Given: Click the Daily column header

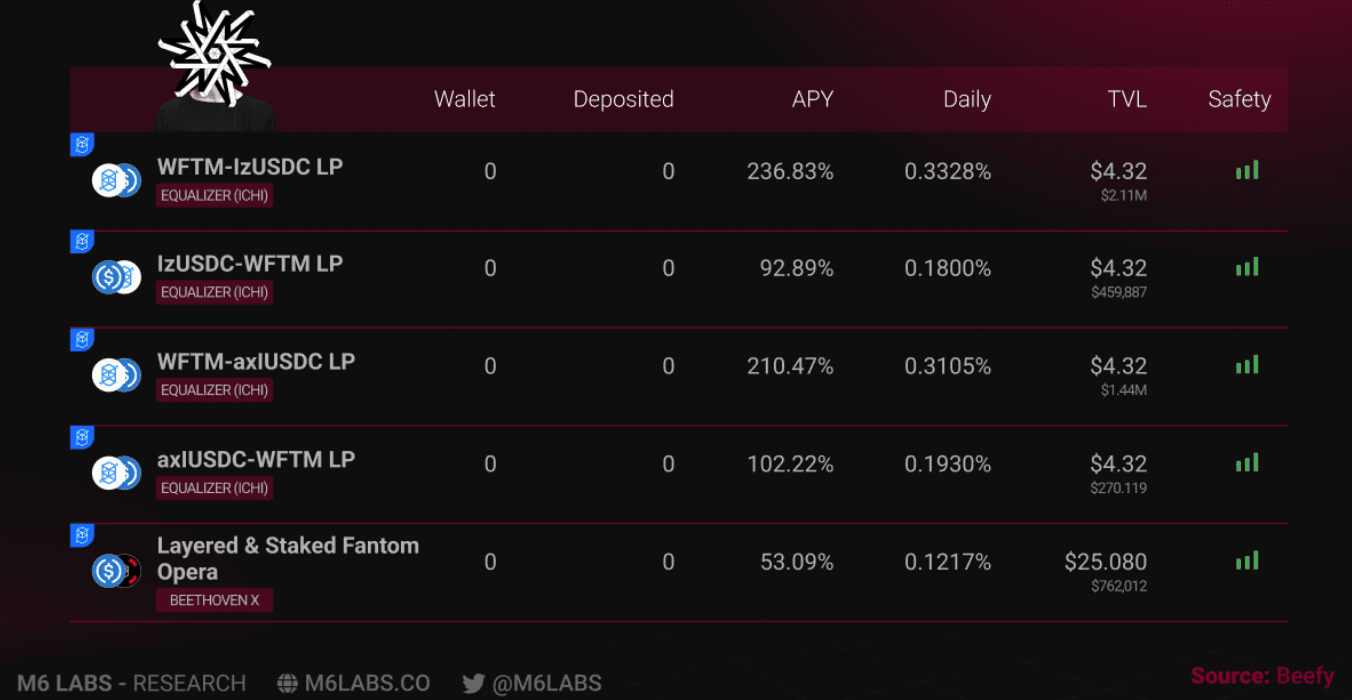Looking at the screenshot, I should click(x=967, y=99).
